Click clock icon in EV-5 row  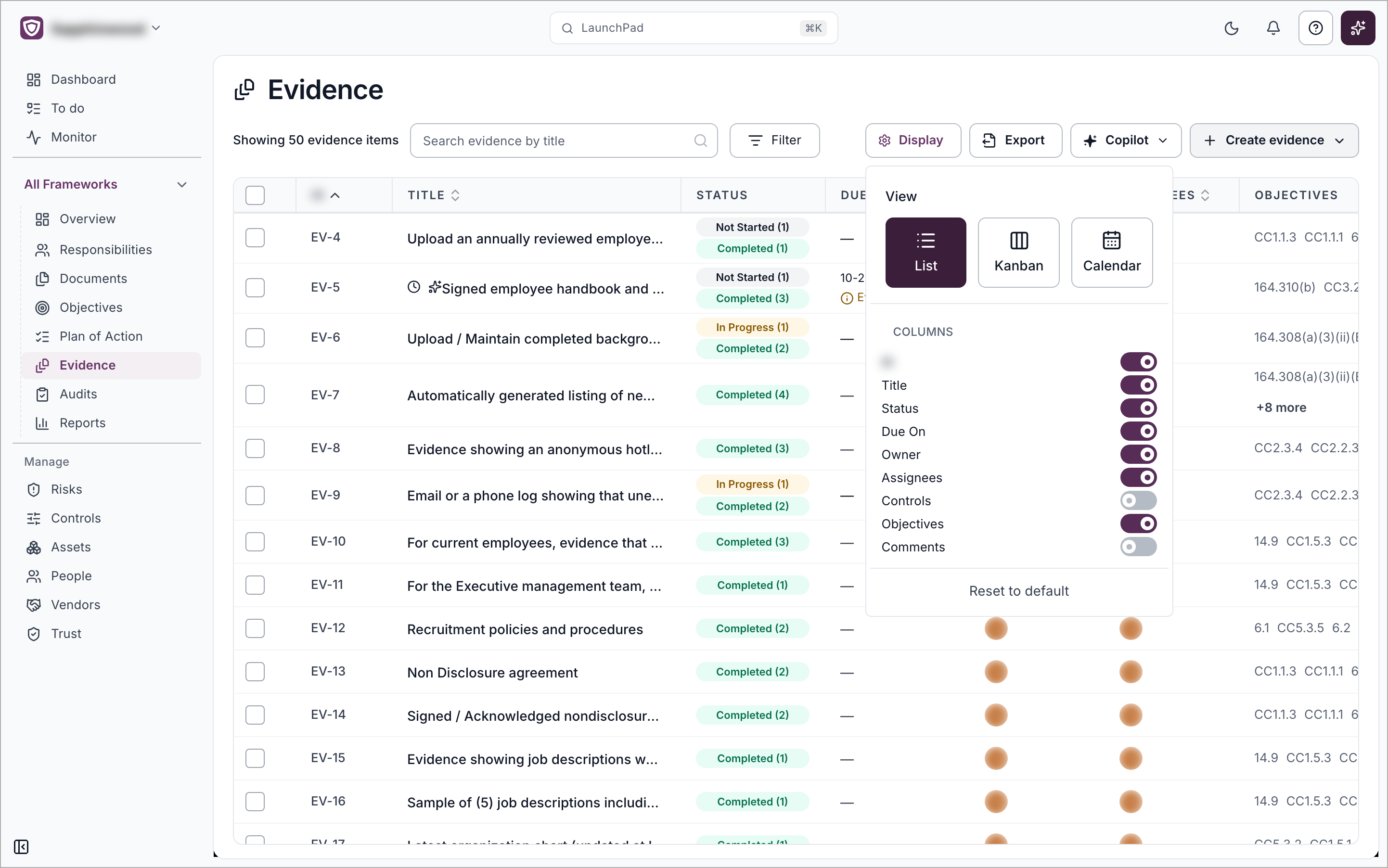(413, 286)
